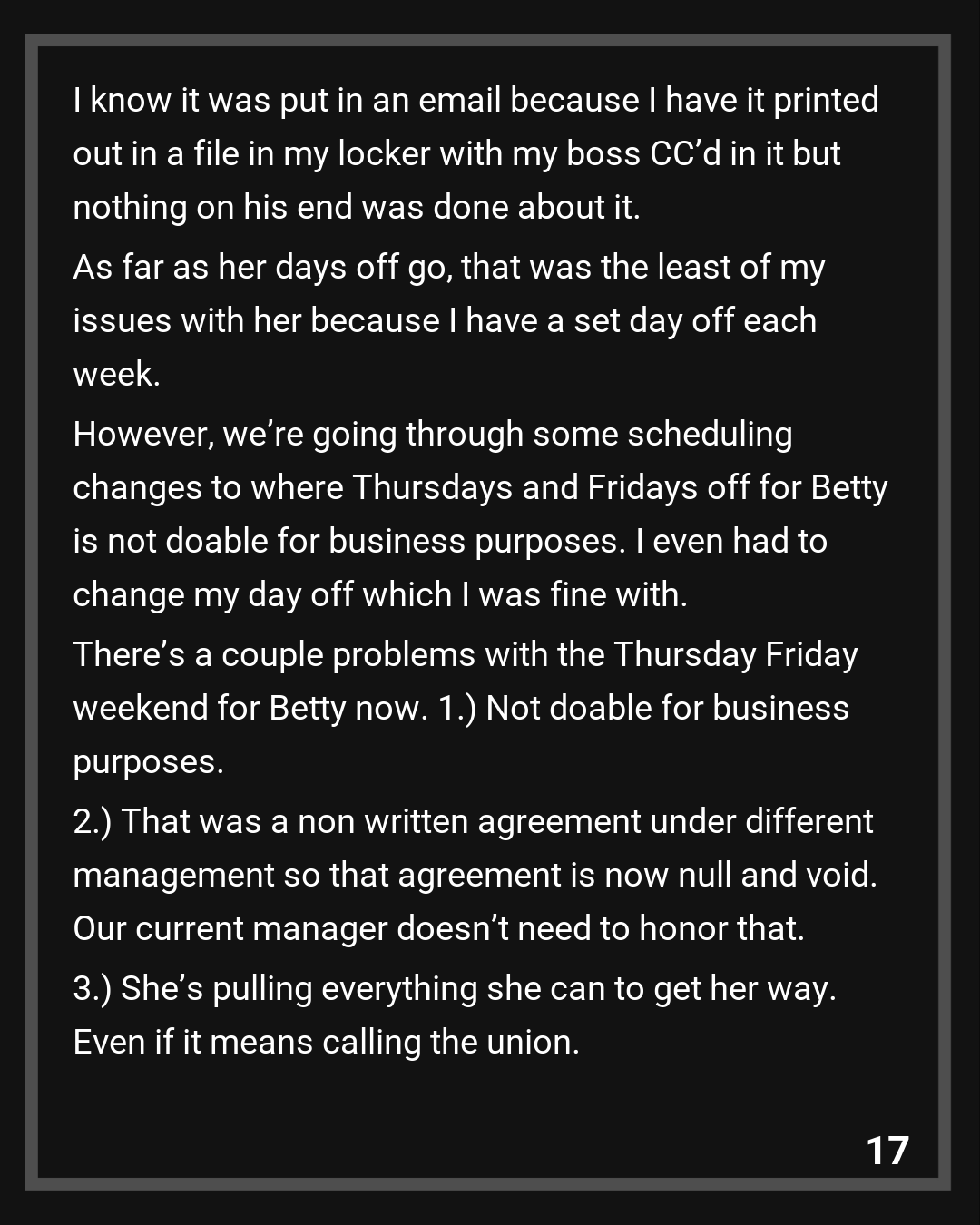Image resolution: width=980 pixels, height=1225 pixels.
Task: Click the word 'scheduling'
Action: 709,434
